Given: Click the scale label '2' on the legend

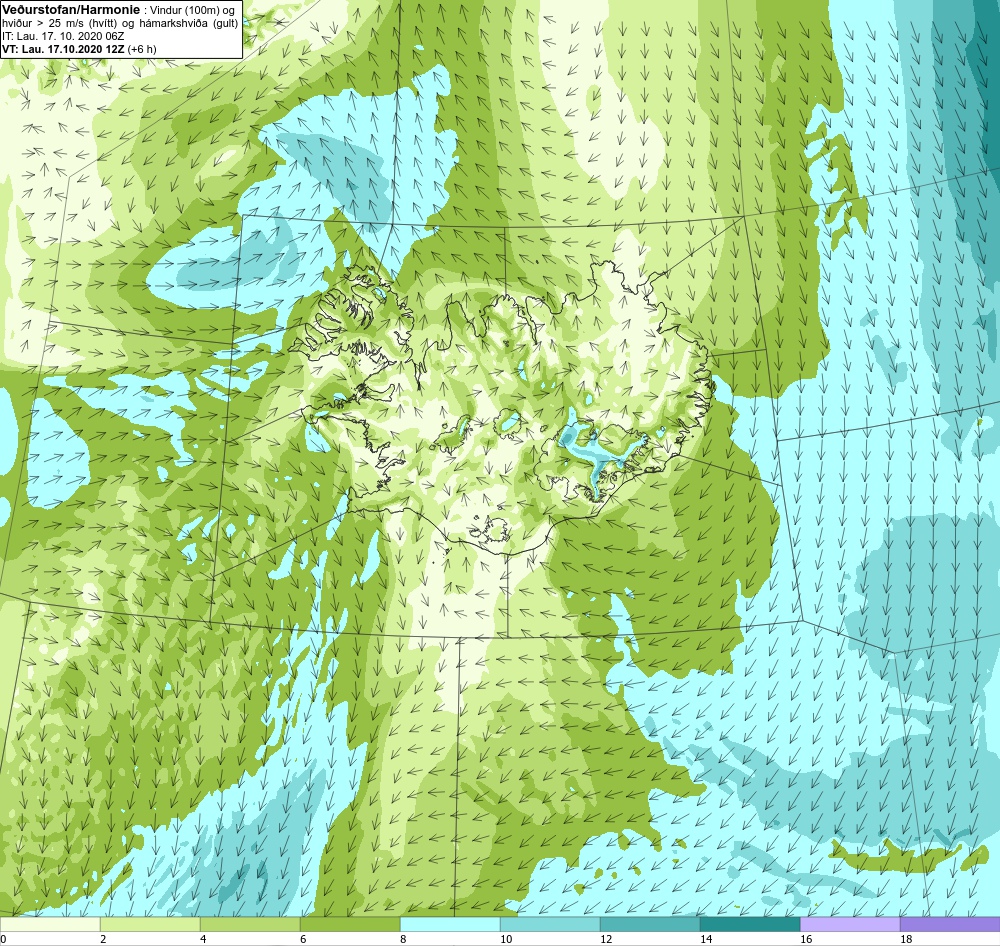Looking at the screenshot, I should click(x=103, y=939).
